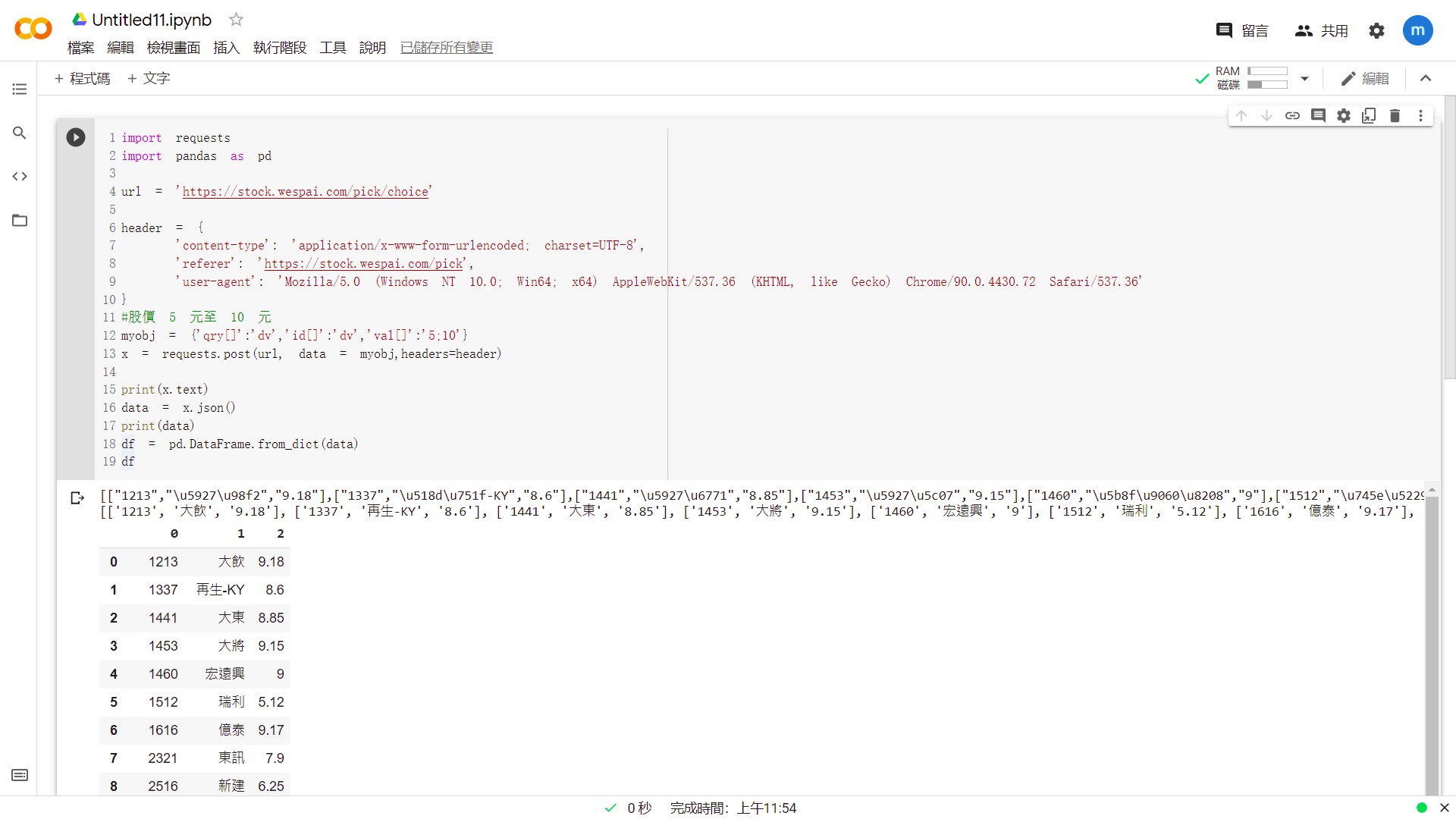The image size is (1456, 819).
Task: Add a new 程式碼 code cell
Action: click(x=82, y=78)
